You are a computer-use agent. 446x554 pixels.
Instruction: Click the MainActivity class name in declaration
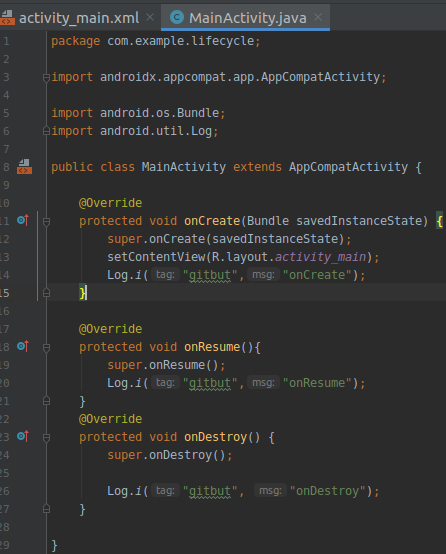[184, 167]
